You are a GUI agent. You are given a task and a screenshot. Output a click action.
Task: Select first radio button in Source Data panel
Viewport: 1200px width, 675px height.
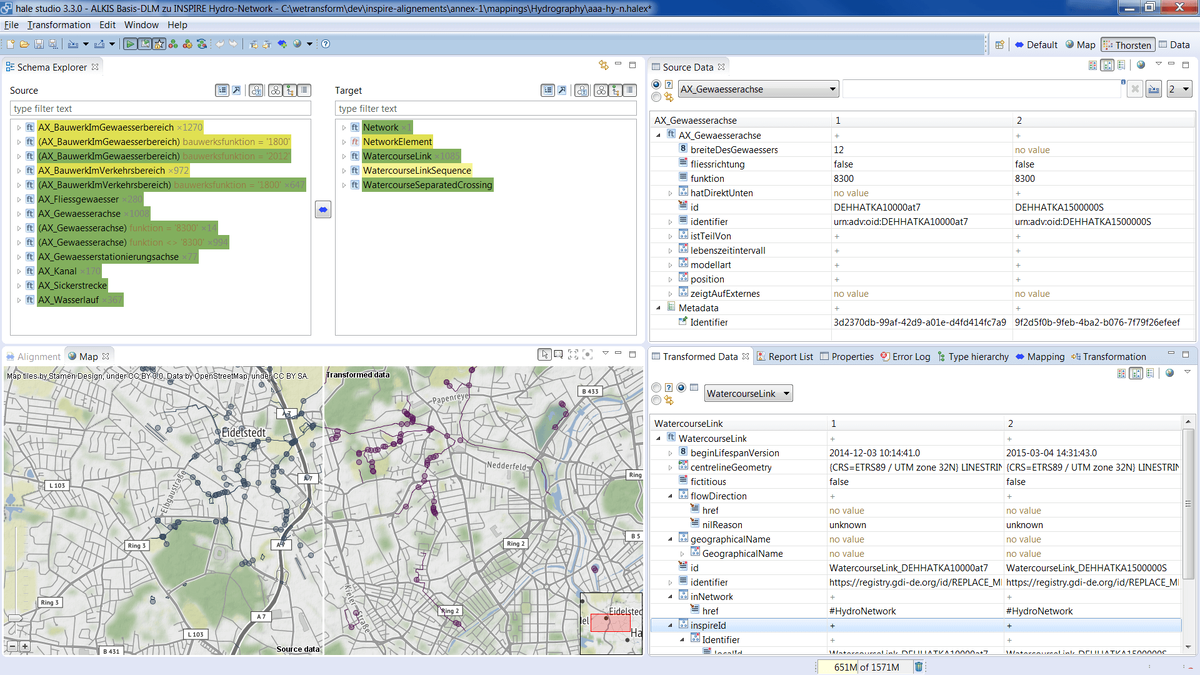[x=656, y=84]
